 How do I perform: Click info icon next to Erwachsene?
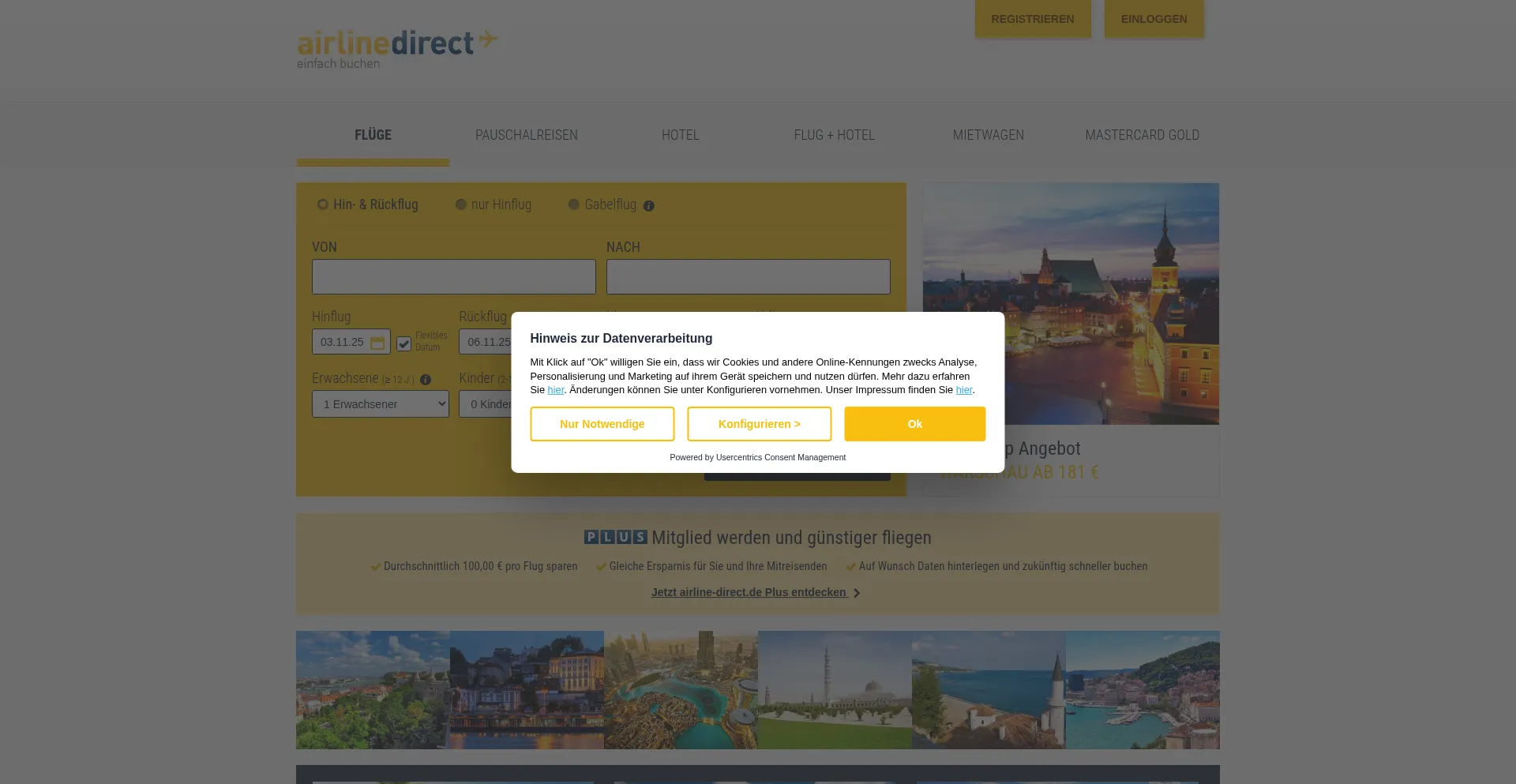tap(426, 380)
